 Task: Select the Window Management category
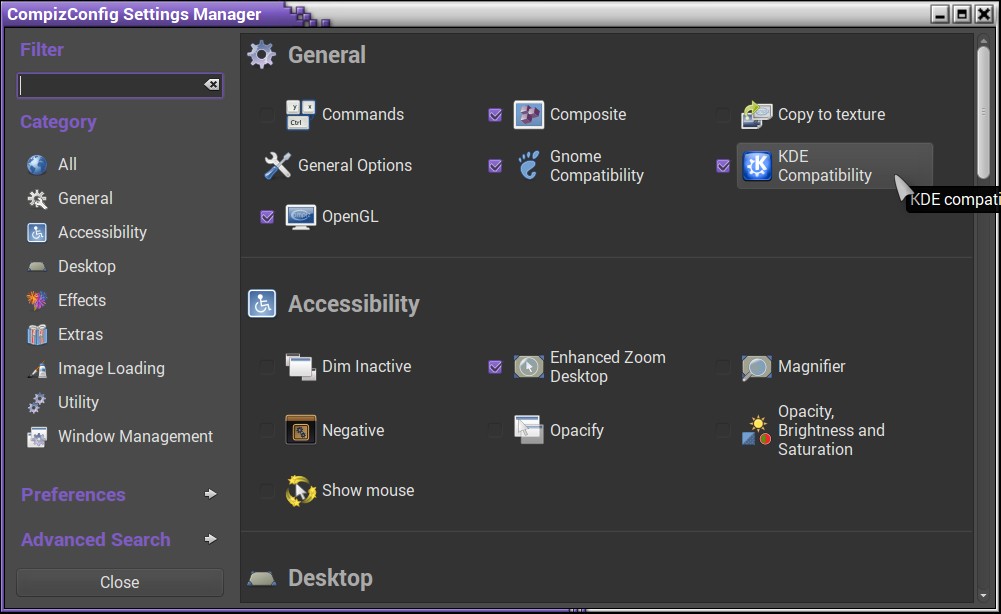pyautogui.click(x=135, y=436)
